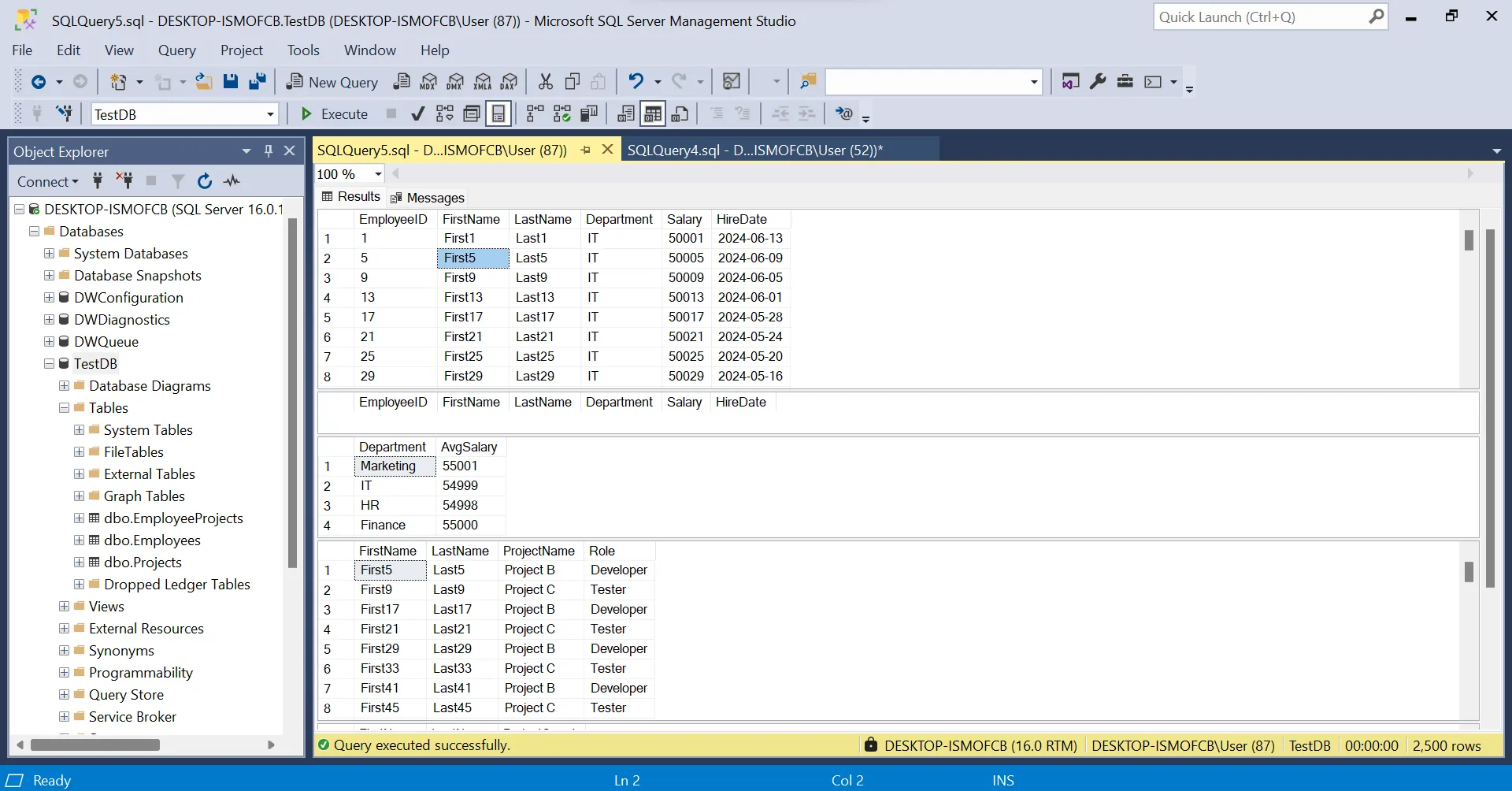Screen dimensions: 1512x791
Task: Click the Find in Files icon
Action: coord(808,82)
